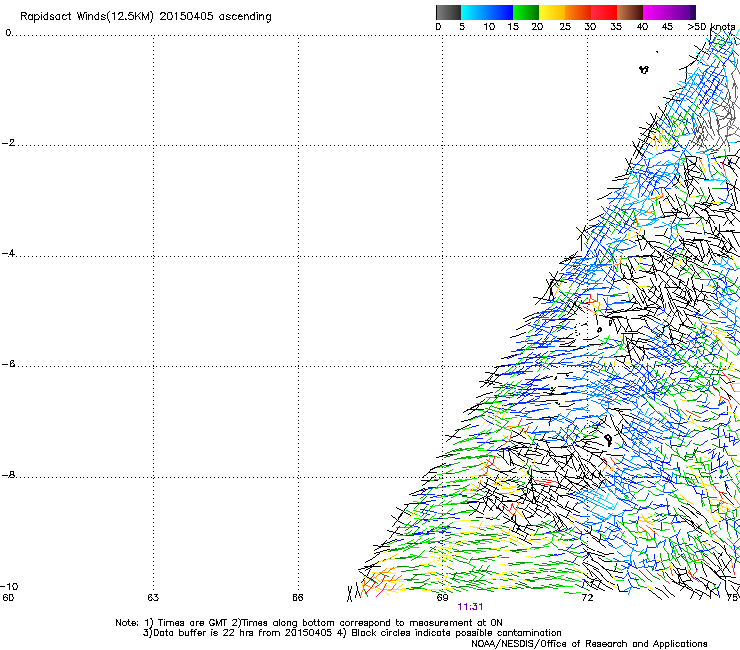Pick the cyan-to-blue 5-15 knots legend gradient
The height and width of the screenshot is (650, 740).
coord(487,12)
